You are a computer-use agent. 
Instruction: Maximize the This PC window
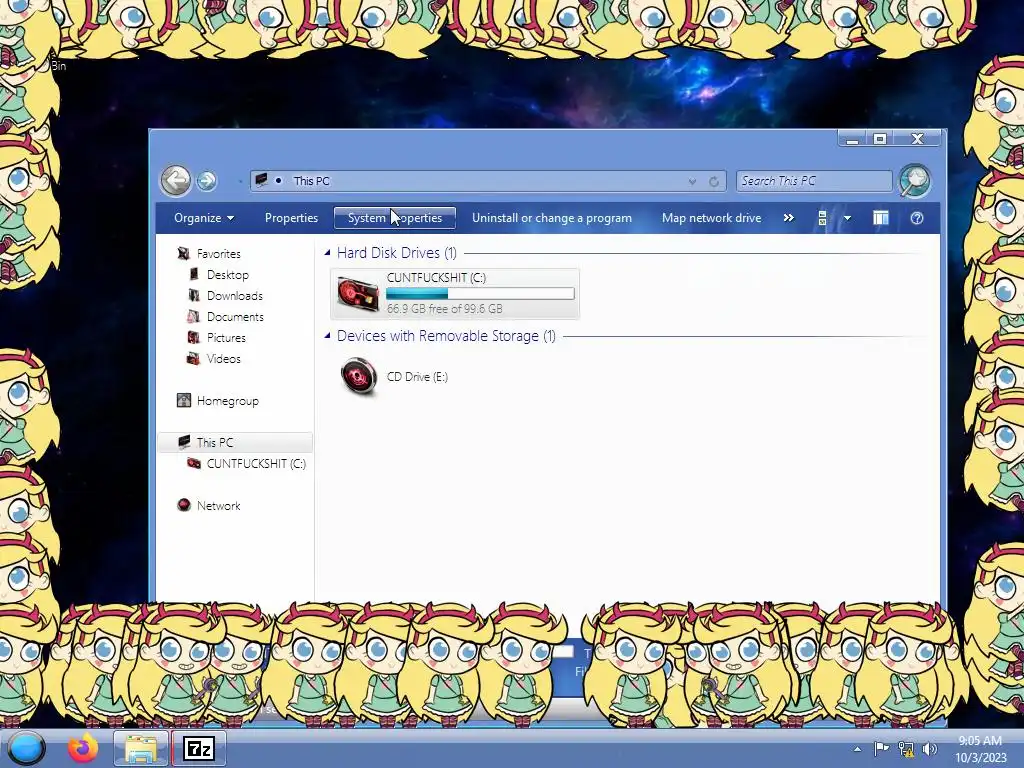880,138
